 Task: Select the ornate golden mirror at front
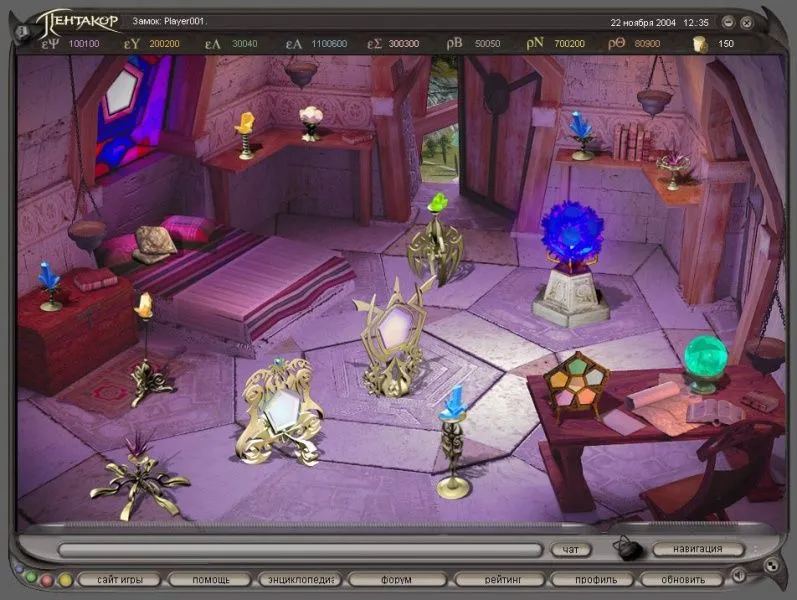pyautogui.click(x=279, y=409)
